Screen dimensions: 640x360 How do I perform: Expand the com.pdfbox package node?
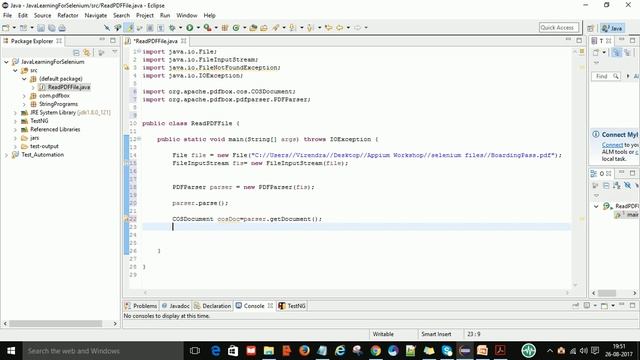click(24, 96)
